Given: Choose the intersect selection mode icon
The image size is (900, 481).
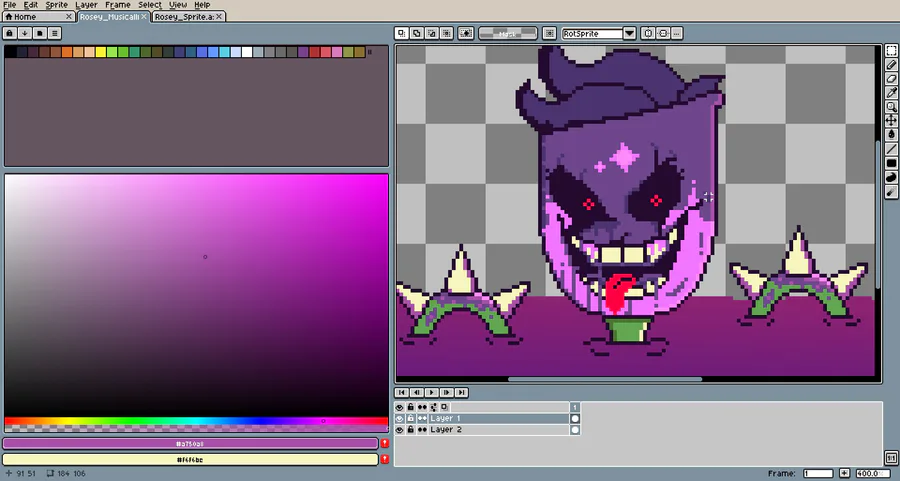Looking at the screenshot, I should 447,33.
